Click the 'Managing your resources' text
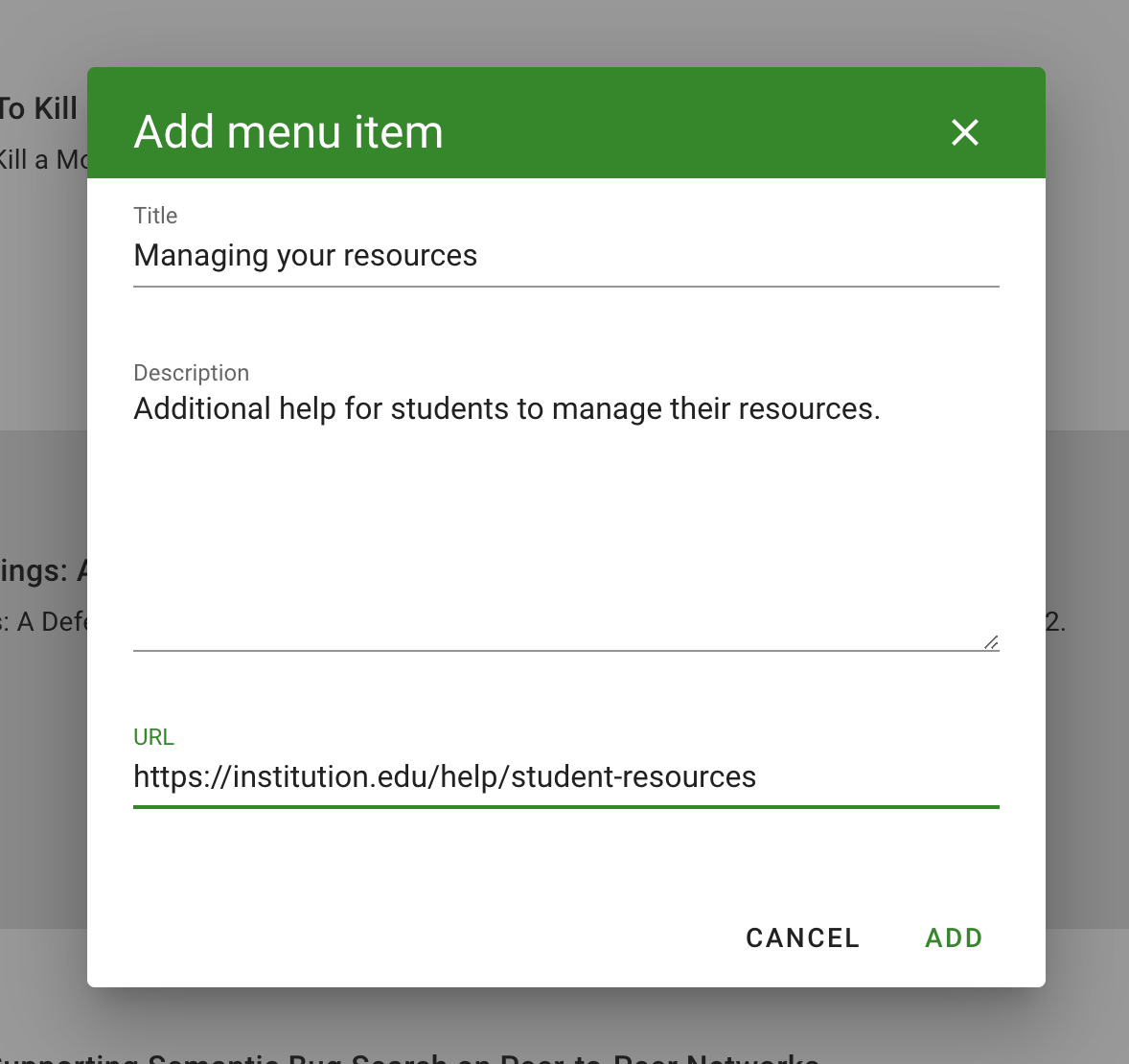The height and width of the screenshot is (1064, 1129). [305, 256]
